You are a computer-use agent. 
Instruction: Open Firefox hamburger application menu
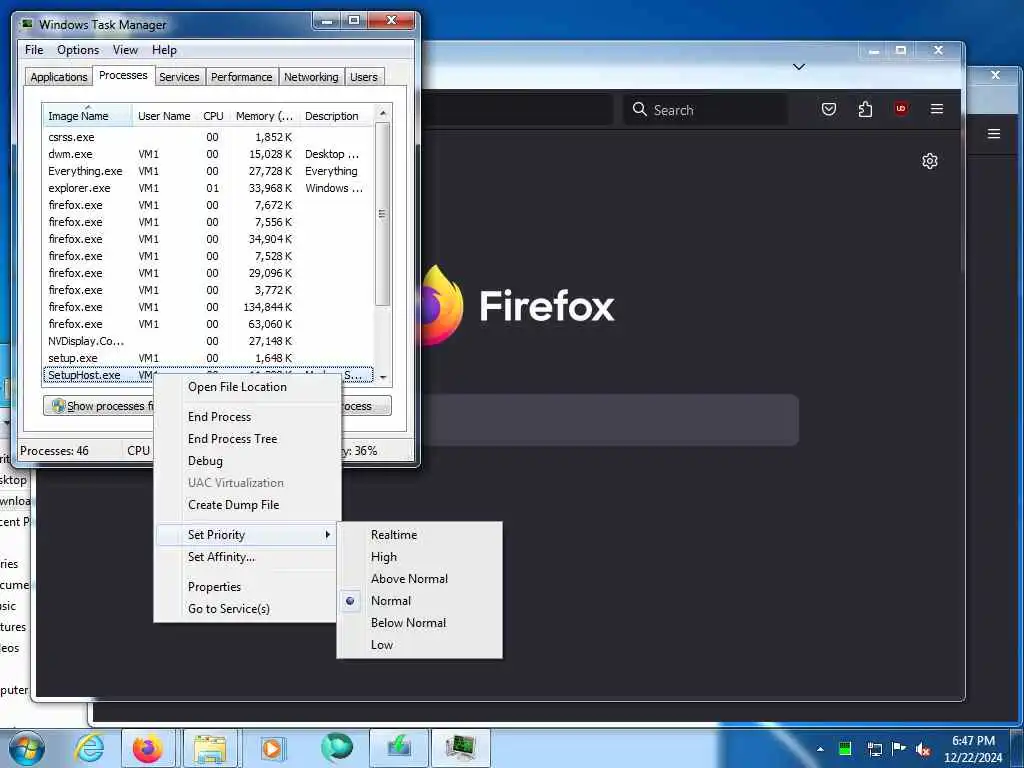click(x=936, y=109)
